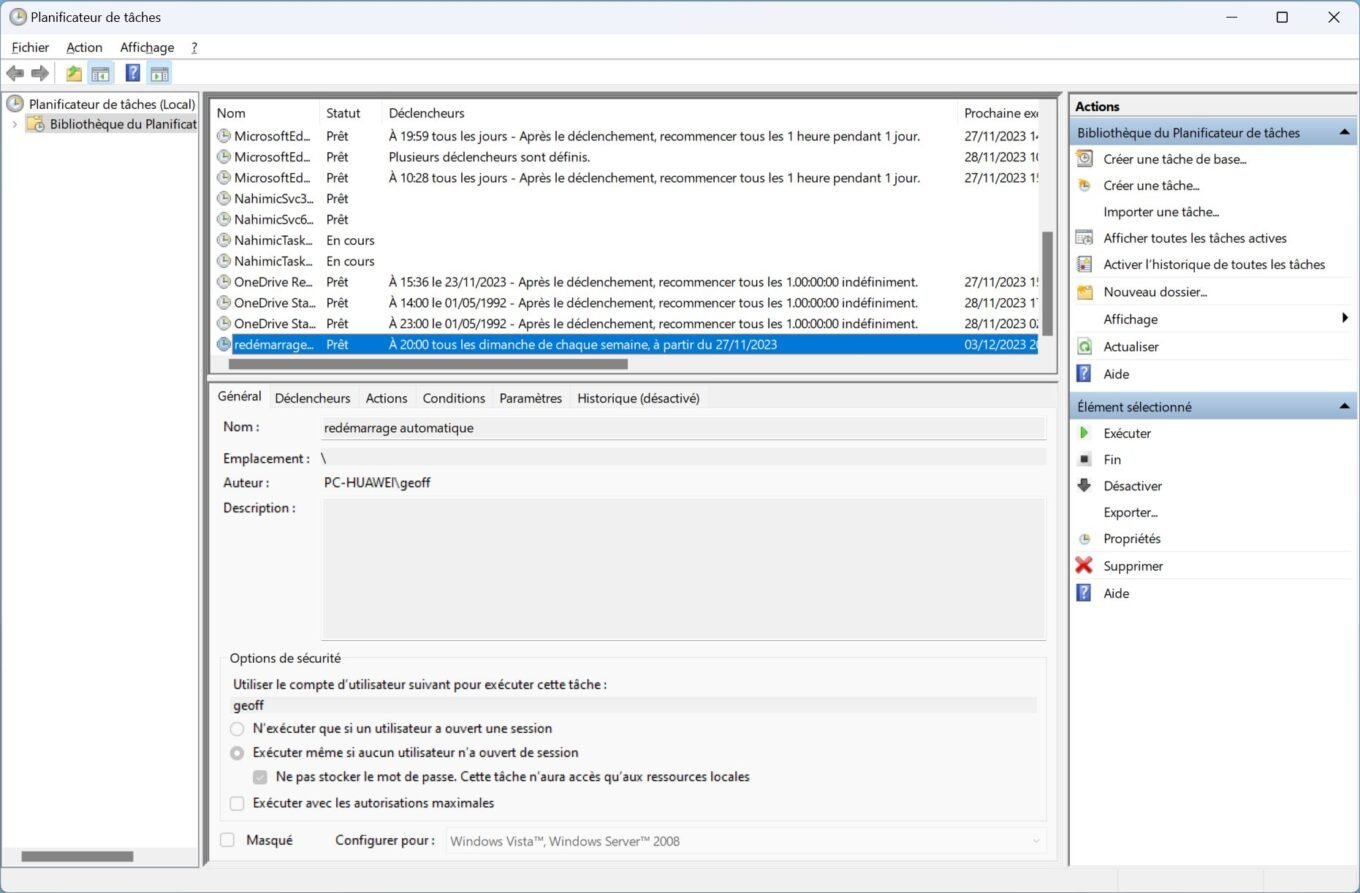Click the Planificateur de tâches title bar icon
The image size is (1360, 893).
point(18,17)
